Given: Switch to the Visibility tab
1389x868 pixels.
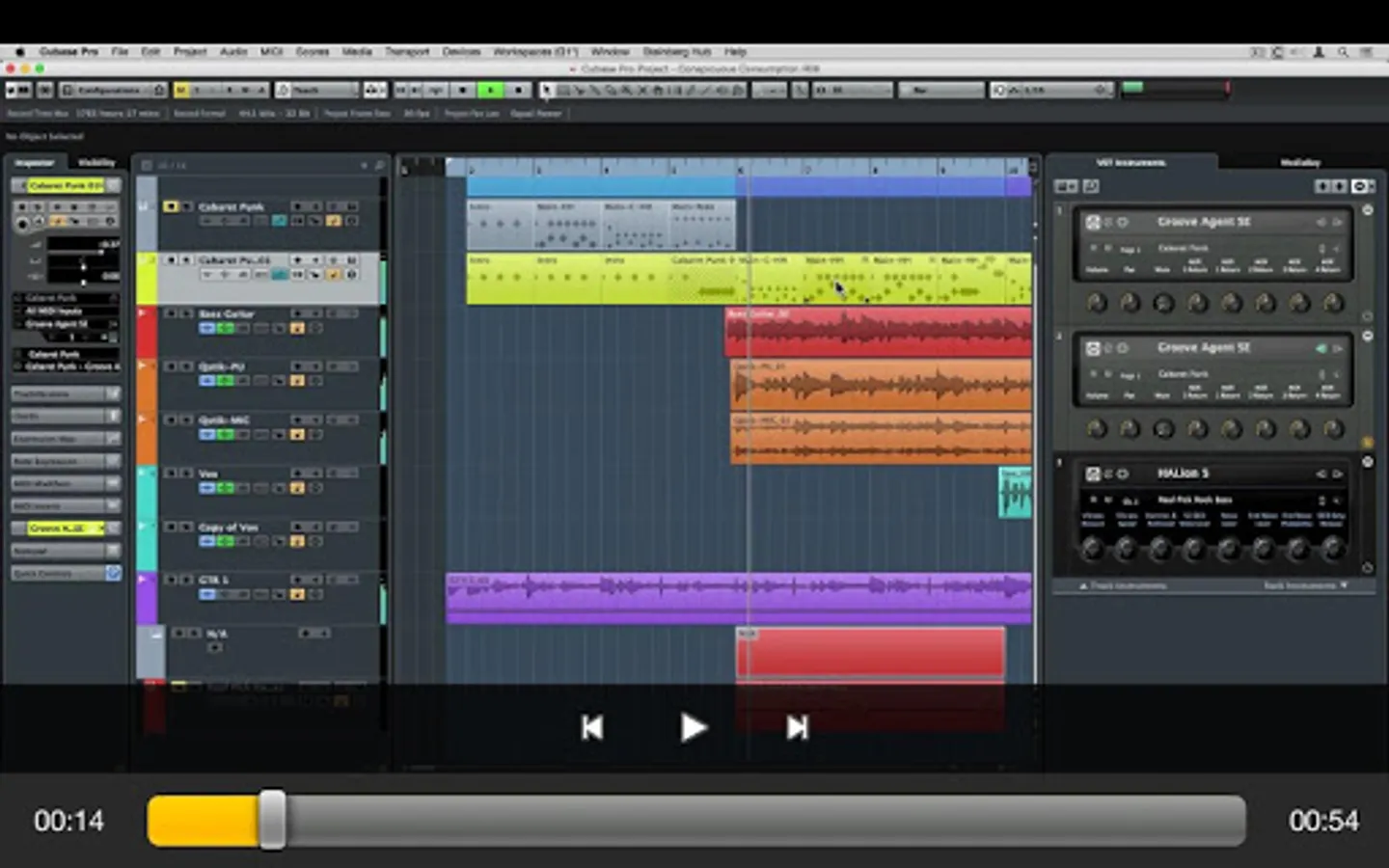Looking at the screenshot, I should pos(96,162).
